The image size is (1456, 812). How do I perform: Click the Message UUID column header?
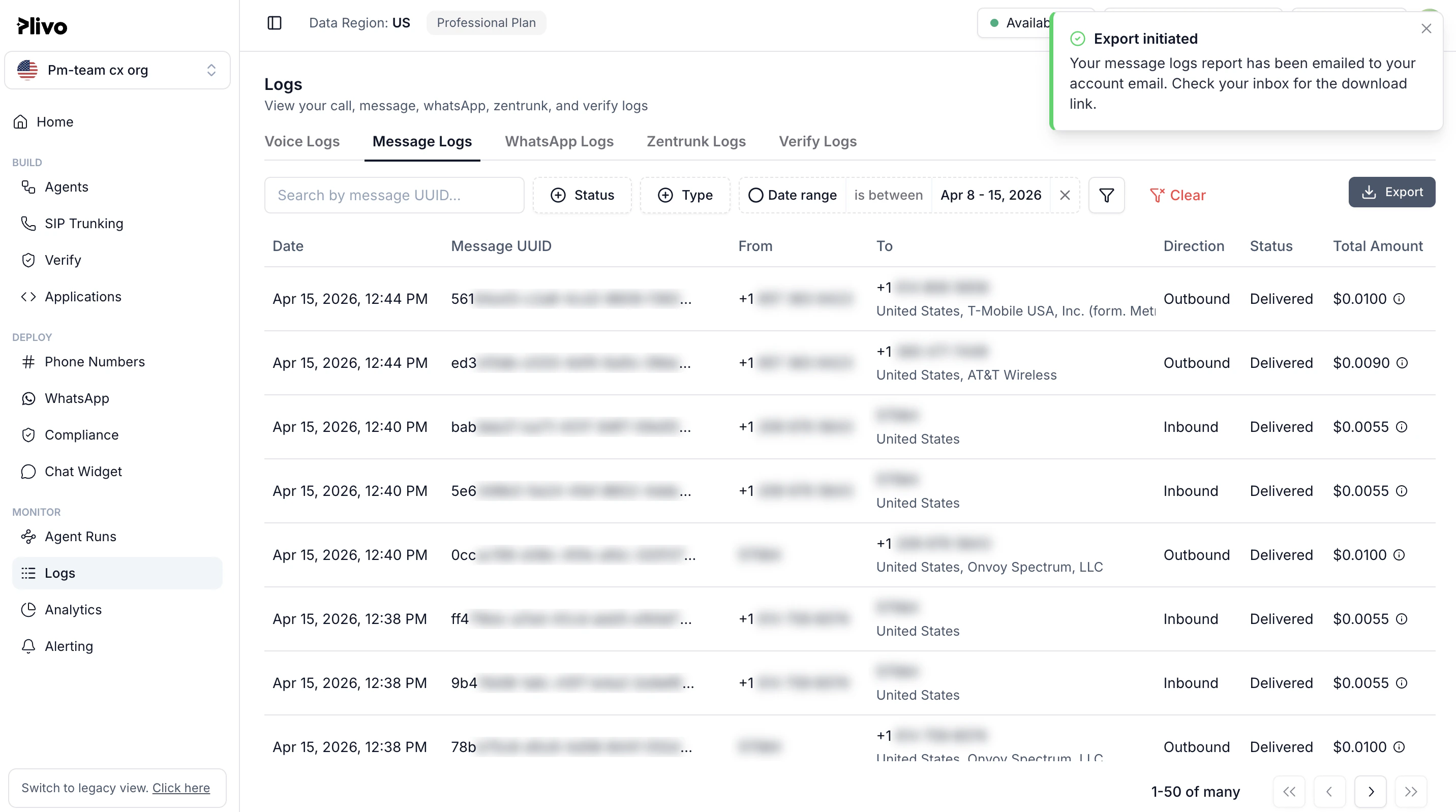point(501,247)
